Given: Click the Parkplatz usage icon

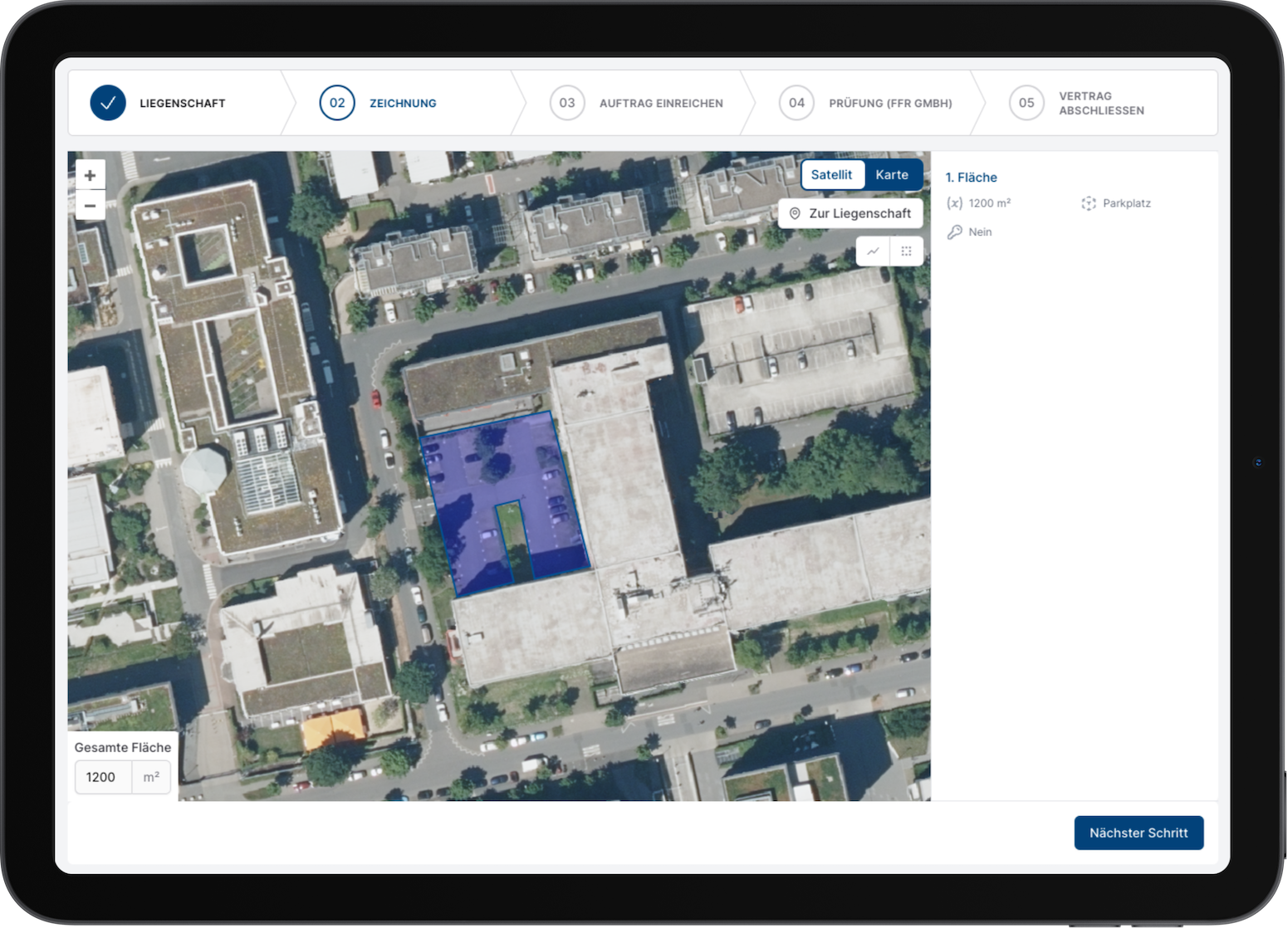Looking at the screenshot, I should tap(1089, 203).
